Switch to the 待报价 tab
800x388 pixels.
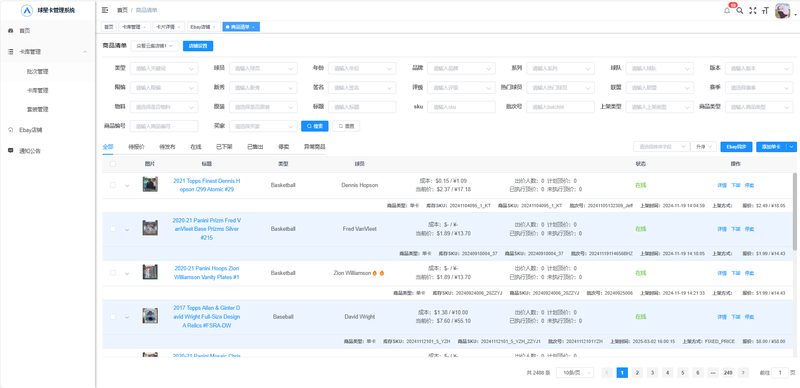136,147
